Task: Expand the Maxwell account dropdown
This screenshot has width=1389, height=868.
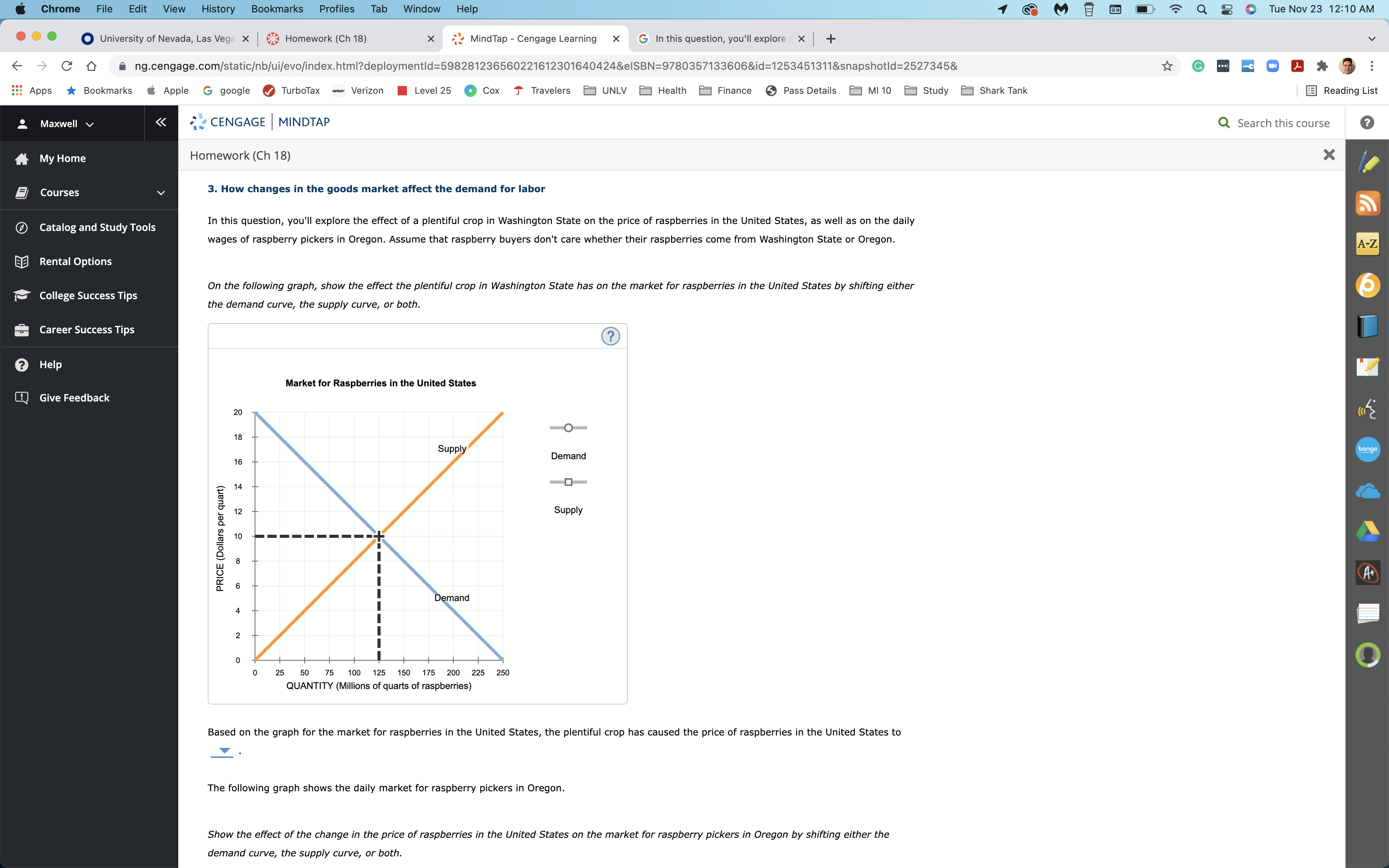Action: pos(65,123)
